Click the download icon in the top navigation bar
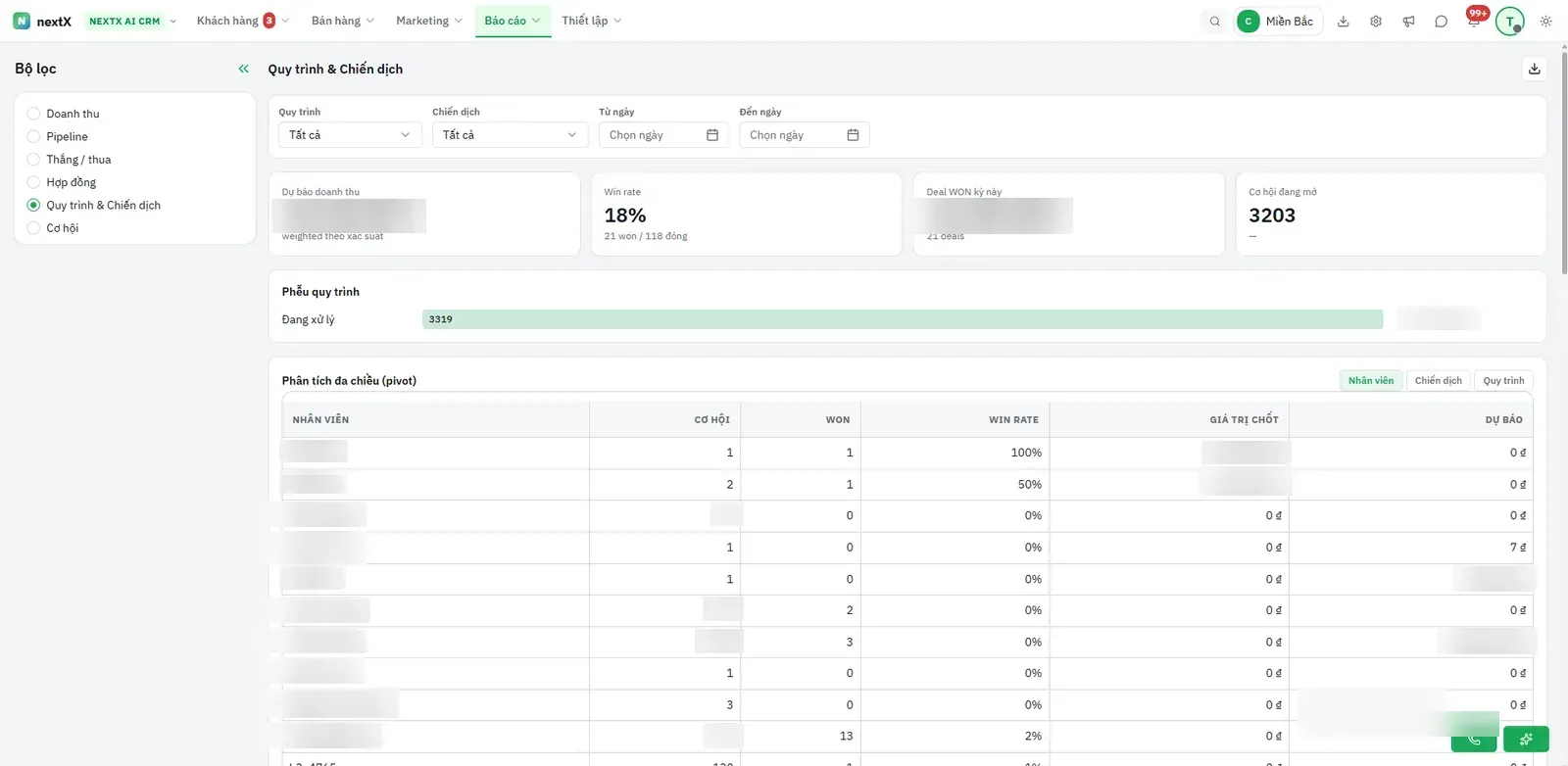Image resolution: width=1568 pixels, height=766 pixels. [1344, 22]
